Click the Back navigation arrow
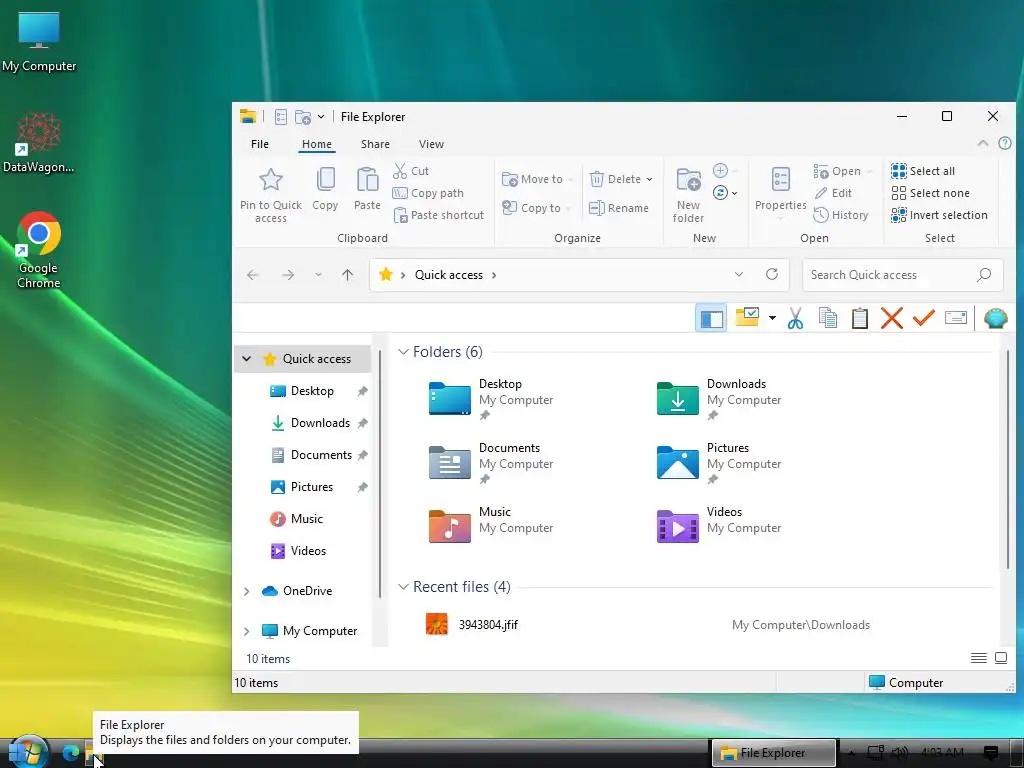The width and height of the screenshot is (1024, 768). [x=253, y=275]
